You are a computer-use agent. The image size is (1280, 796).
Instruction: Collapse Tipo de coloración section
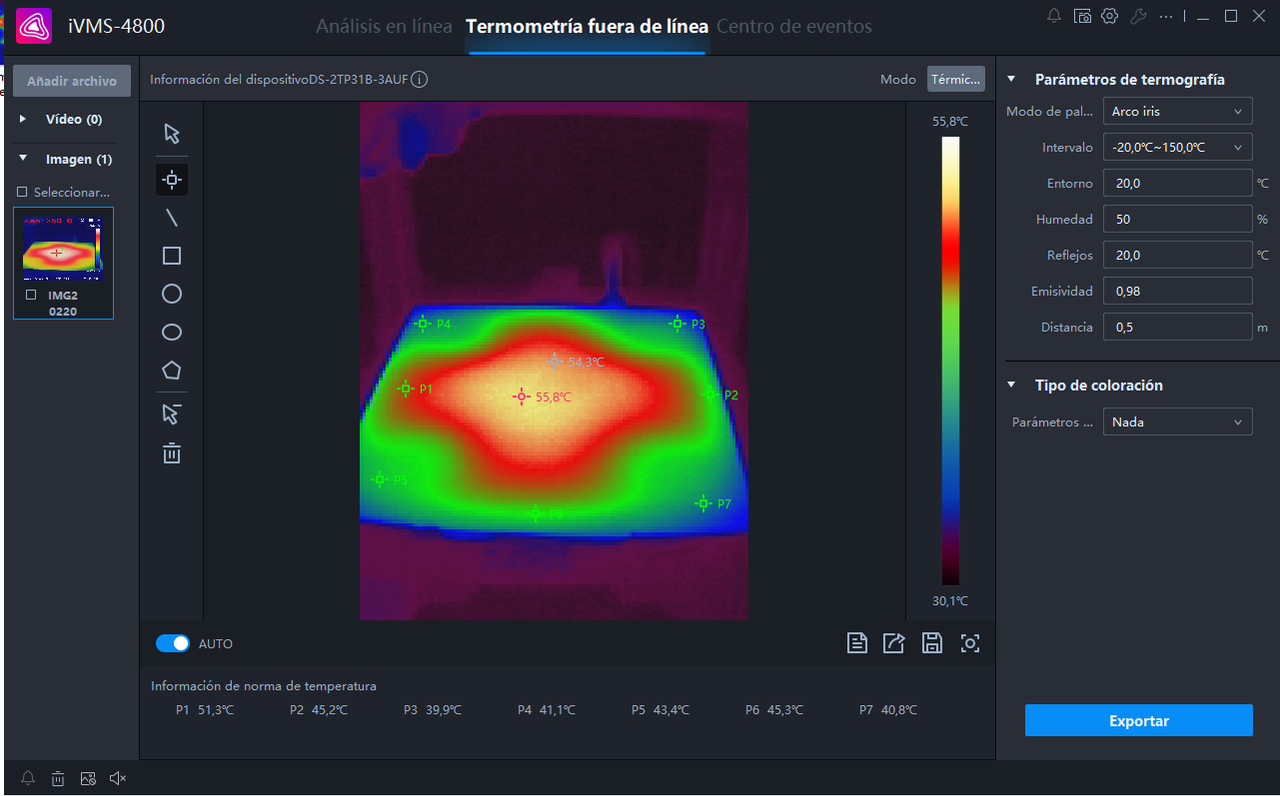[1012, 385]
